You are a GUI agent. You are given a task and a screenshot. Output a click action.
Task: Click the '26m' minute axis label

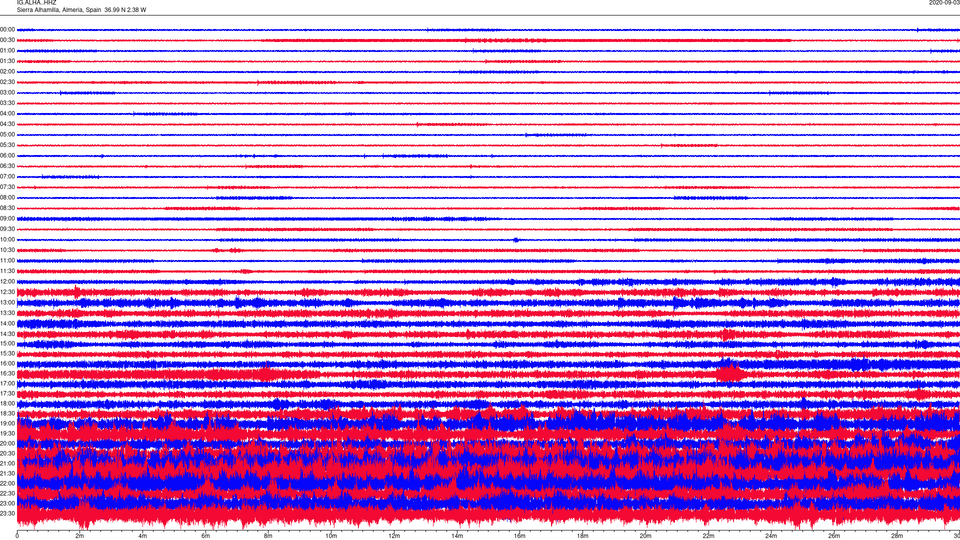(834, 536)
